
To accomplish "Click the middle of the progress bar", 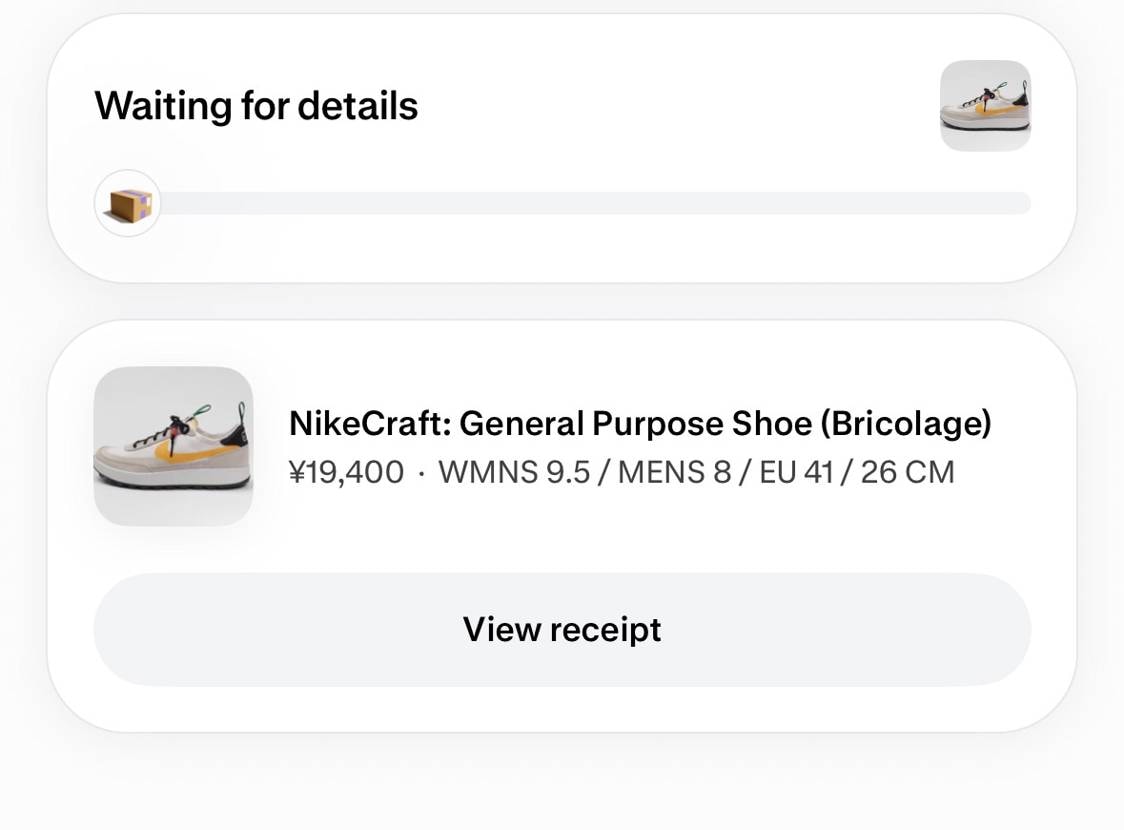I will (596, 203).
